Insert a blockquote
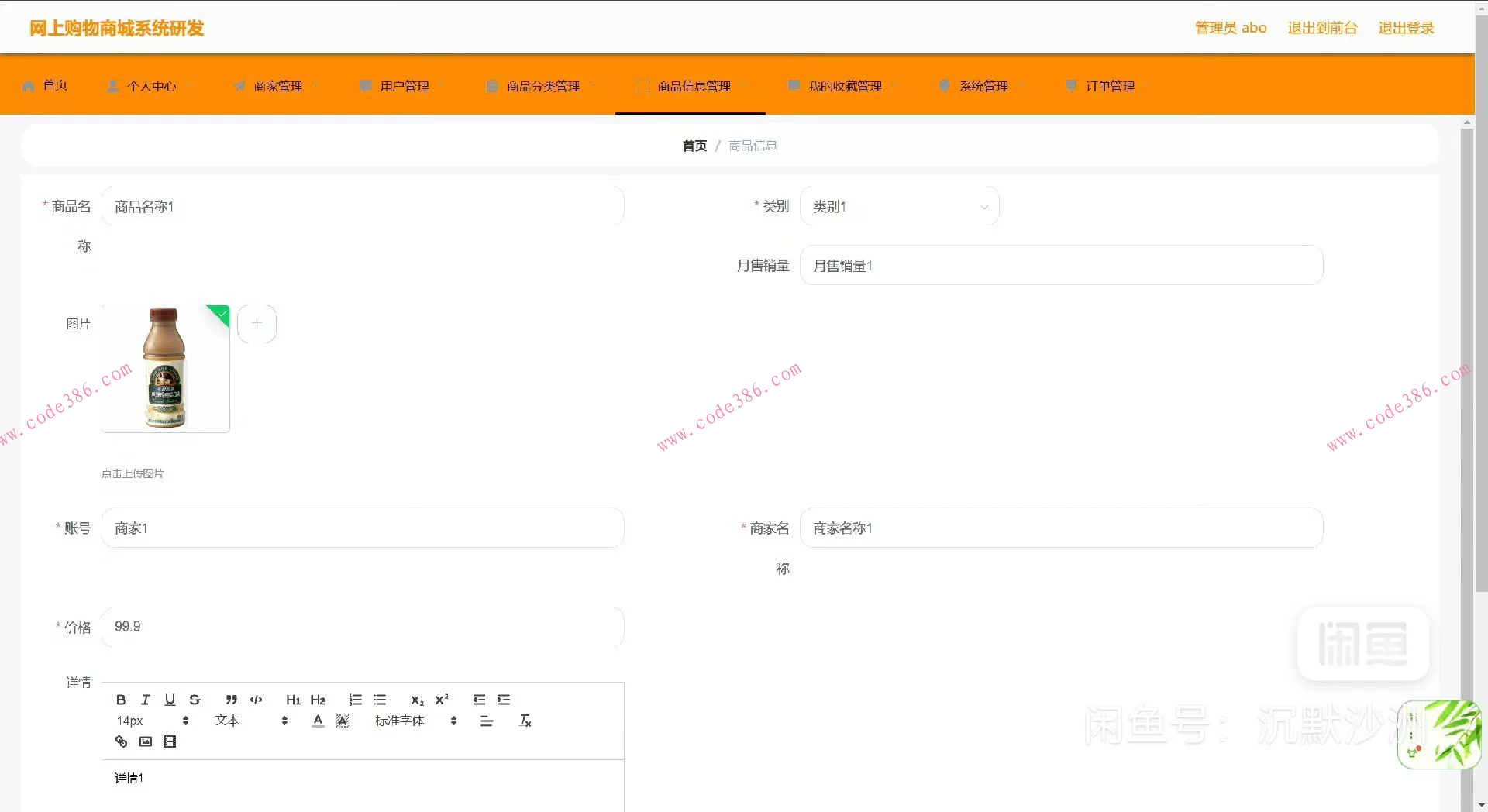 [231, 700]
